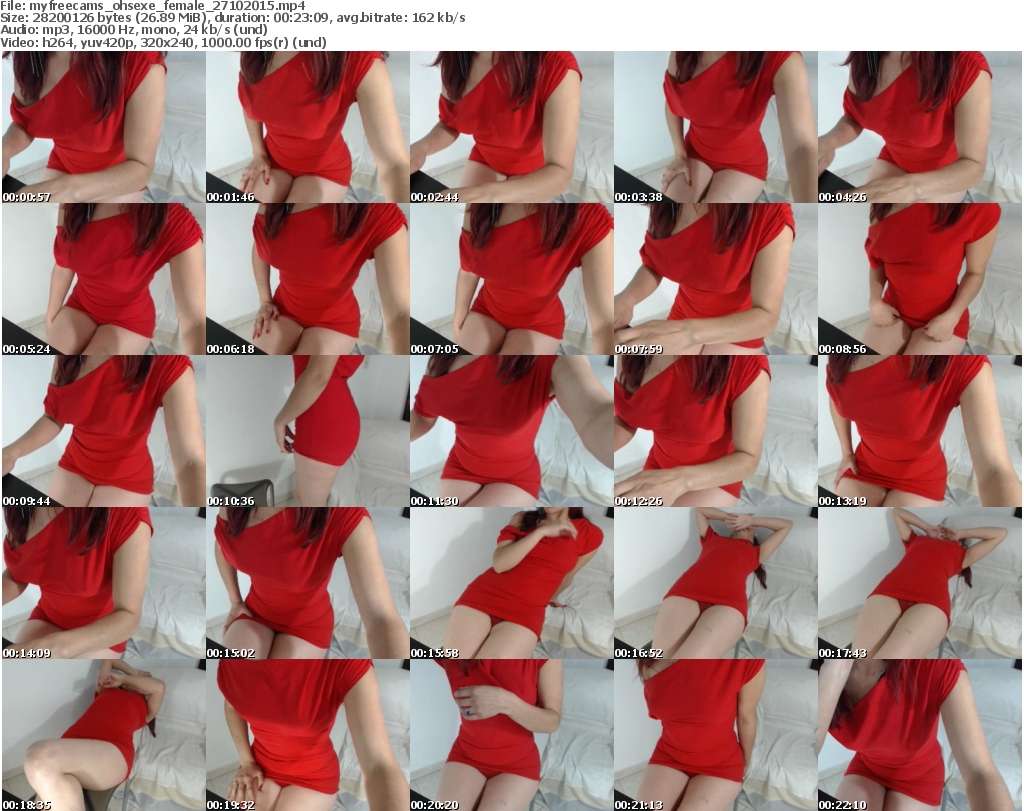Select the frame timestamped 00:05:24

click(103, 279)
